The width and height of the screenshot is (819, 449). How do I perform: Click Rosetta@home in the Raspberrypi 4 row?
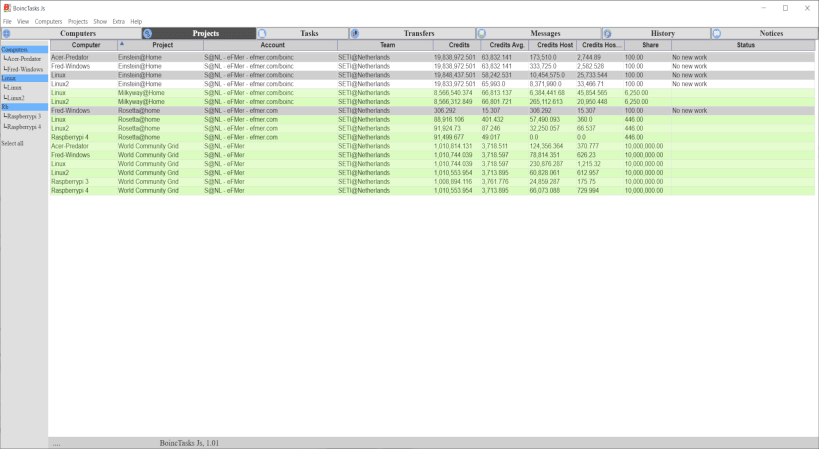[139, 137]
